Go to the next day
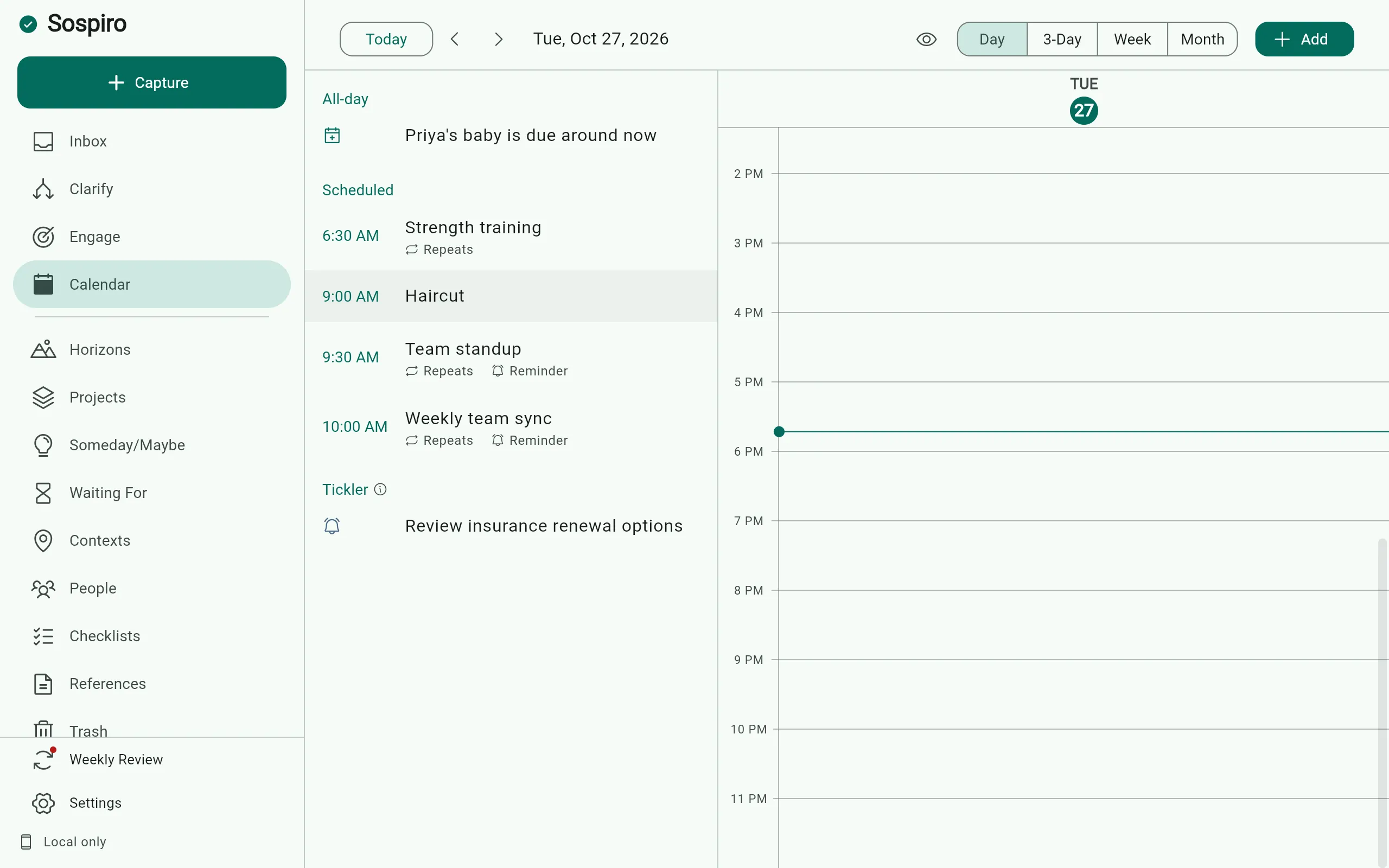 coord(498,39)
